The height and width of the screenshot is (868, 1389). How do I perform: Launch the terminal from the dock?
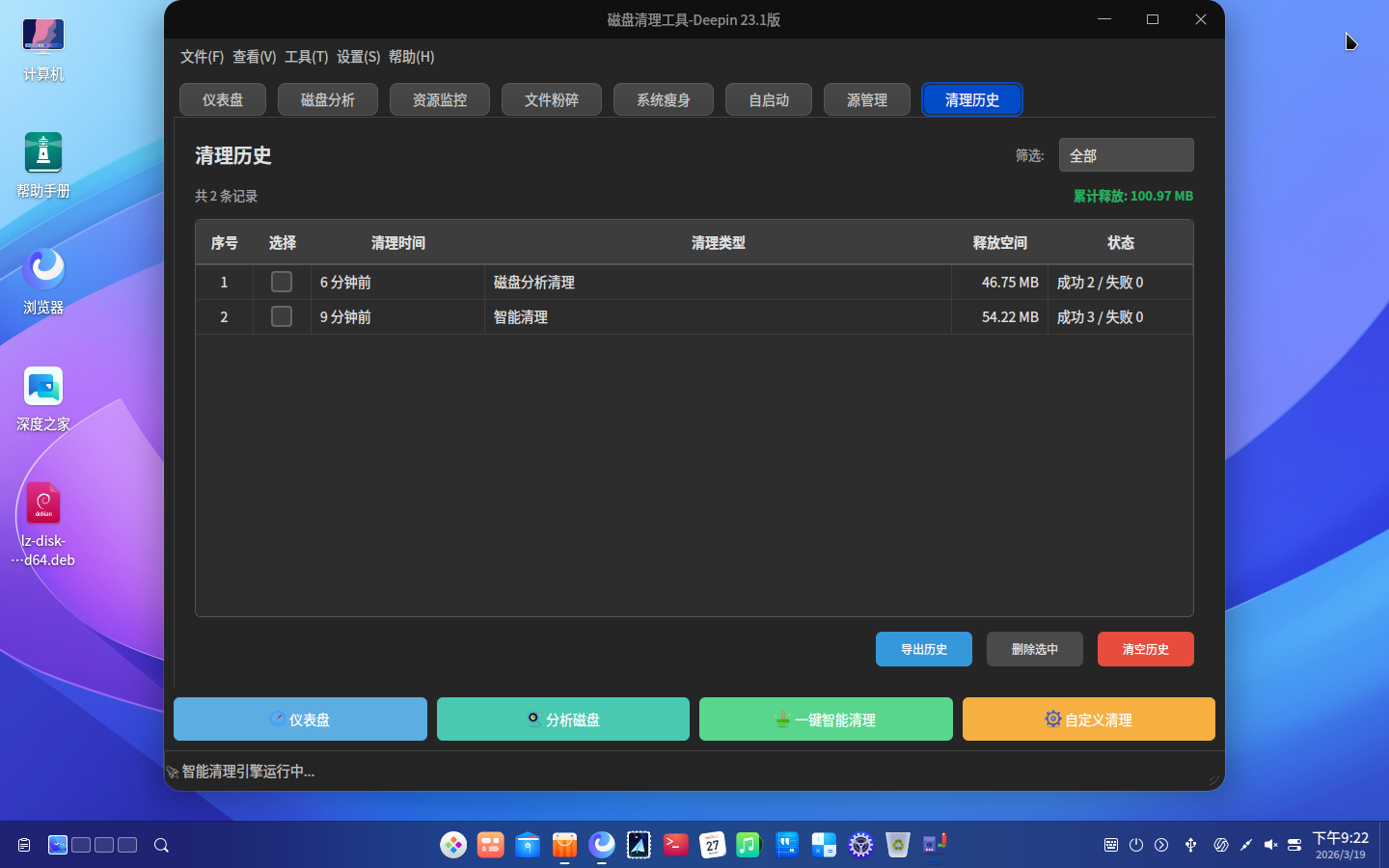(675, 845)
